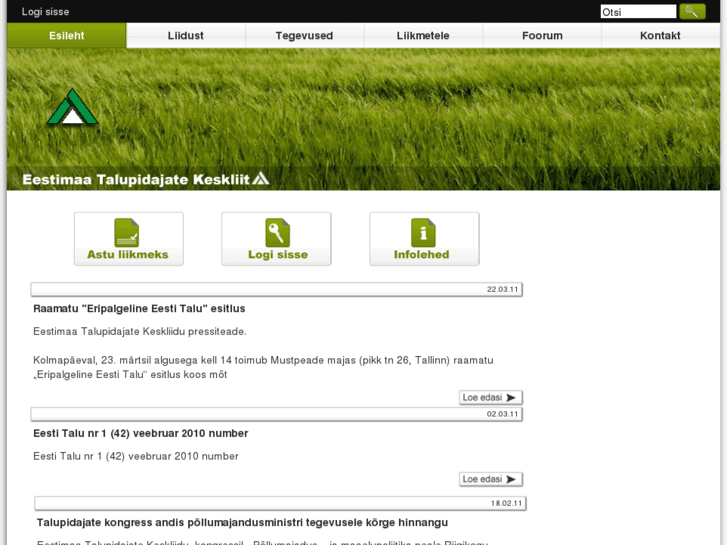Image resolution: width=727 pixels, height=545 pixels.
Task: Open the Esileht tab
Action: [x=67, y=36]
